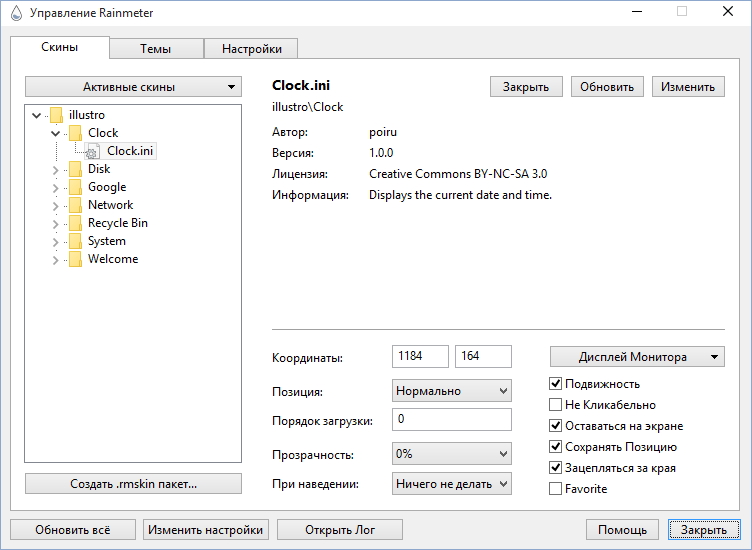Click the Clock.ini gear file icon
Viewport: 752px width, 550px height.
pyautogui.click(x=92, y=152)
